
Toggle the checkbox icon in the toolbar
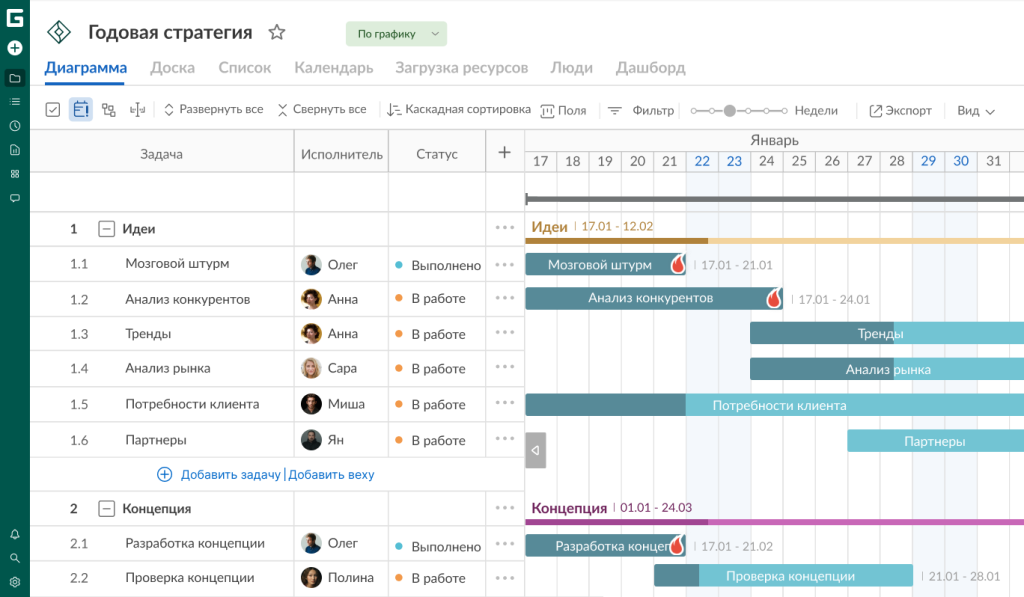tap(53, 110)
